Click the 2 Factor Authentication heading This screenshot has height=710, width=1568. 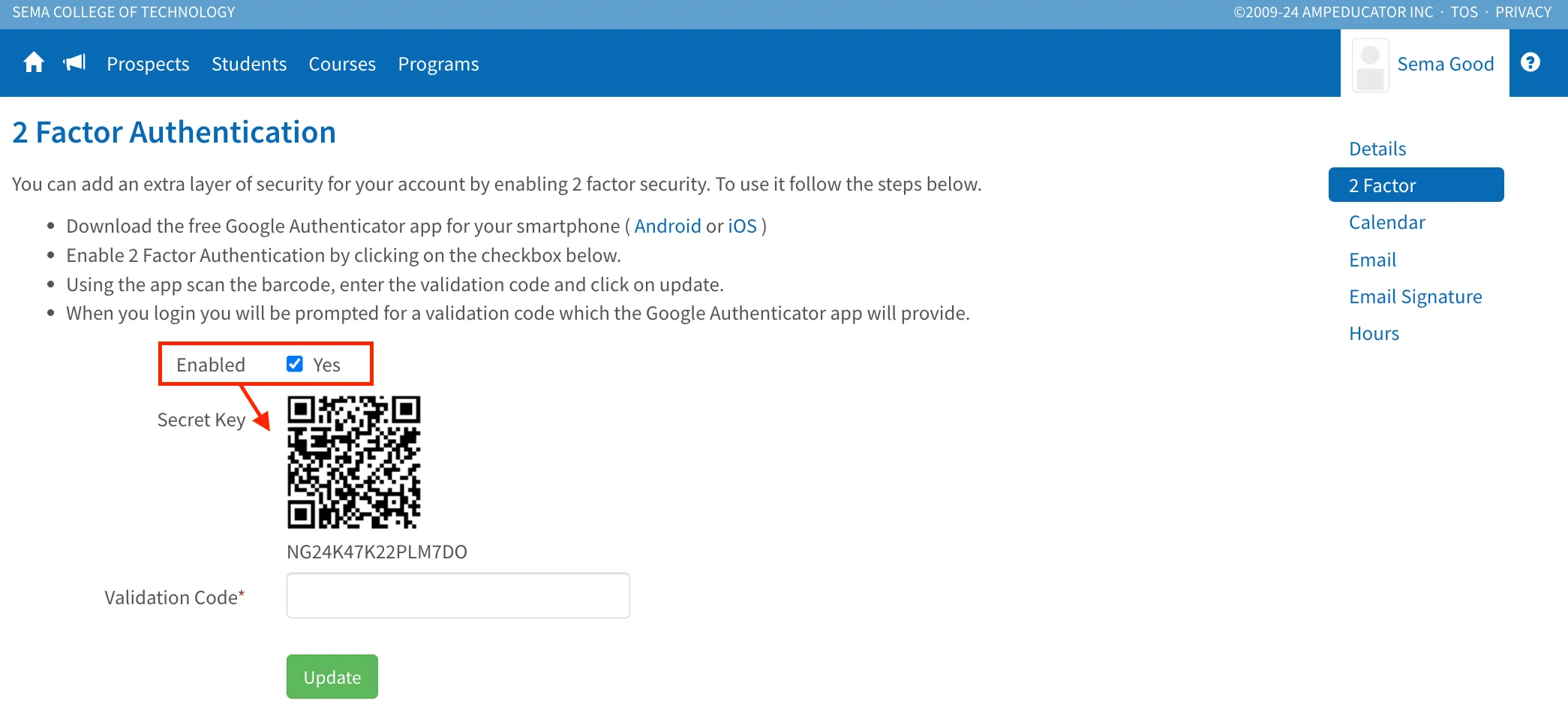tap(174, 132)
